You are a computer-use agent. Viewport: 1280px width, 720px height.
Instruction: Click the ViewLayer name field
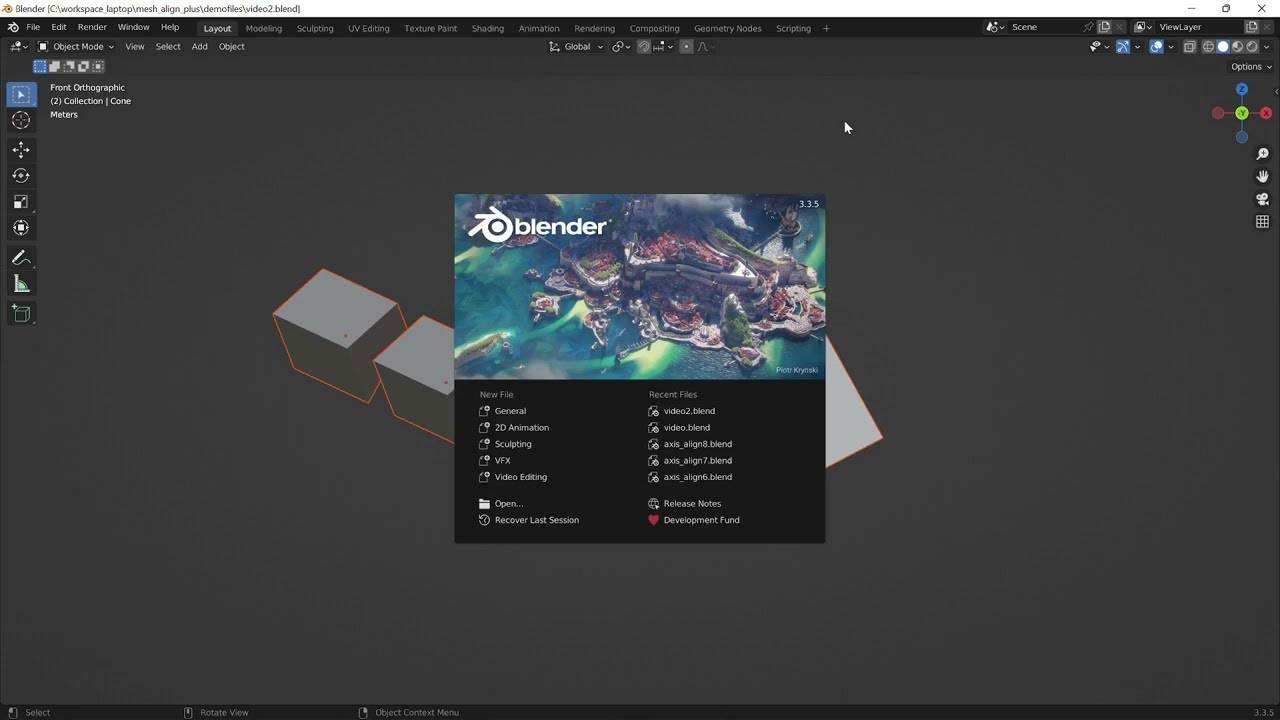click(x=1198, y=27)
